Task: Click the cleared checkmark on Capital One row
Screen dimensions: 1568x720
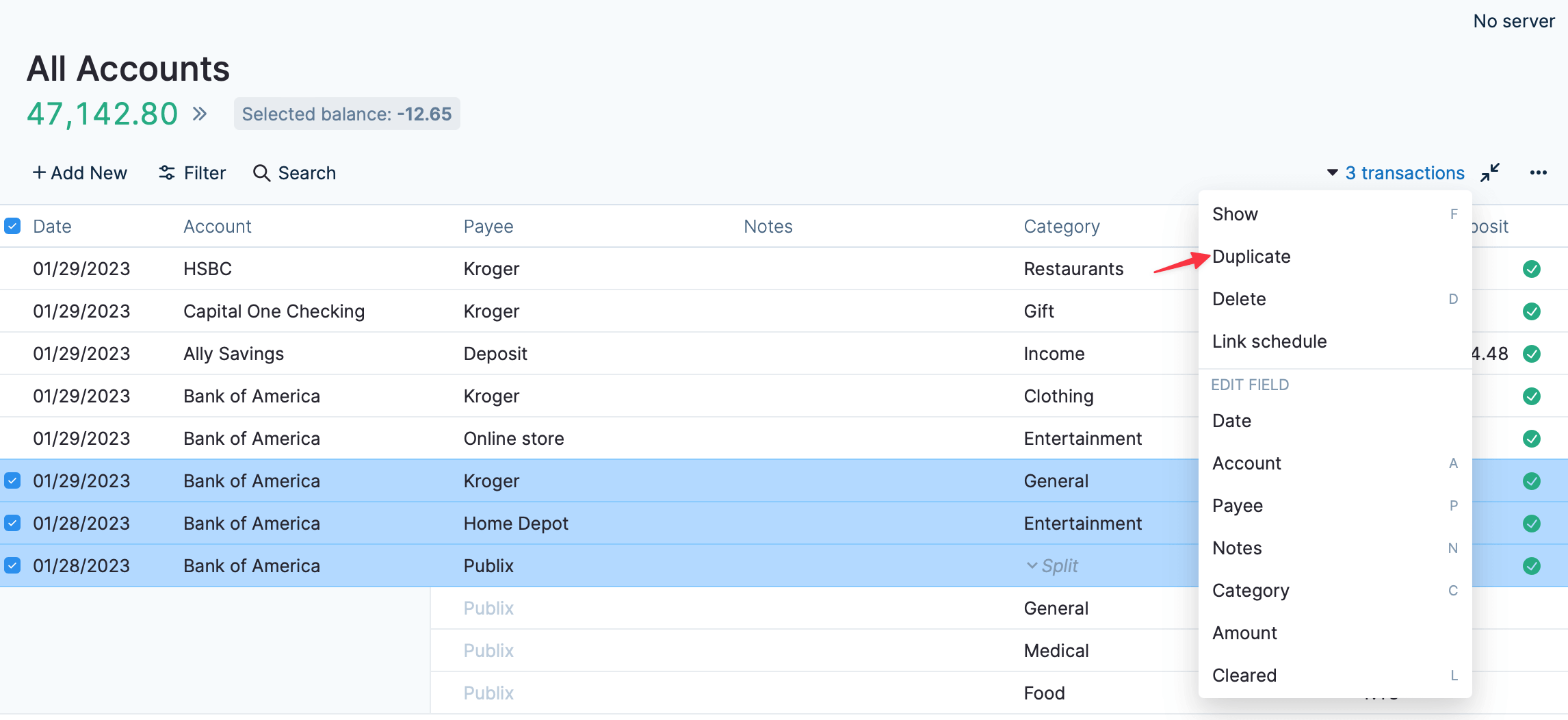Action: [1532, 311]
